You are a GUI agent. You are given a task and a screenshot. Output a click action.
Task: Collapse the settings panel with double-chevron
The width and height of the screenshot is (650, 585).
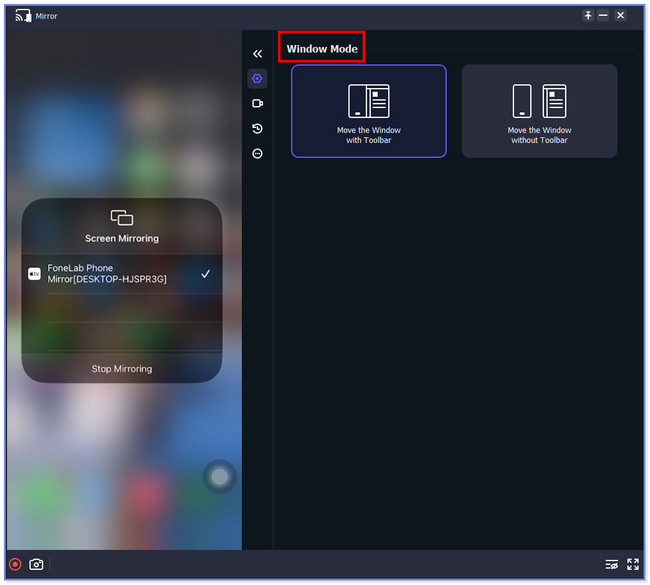(x=257, y=53)
